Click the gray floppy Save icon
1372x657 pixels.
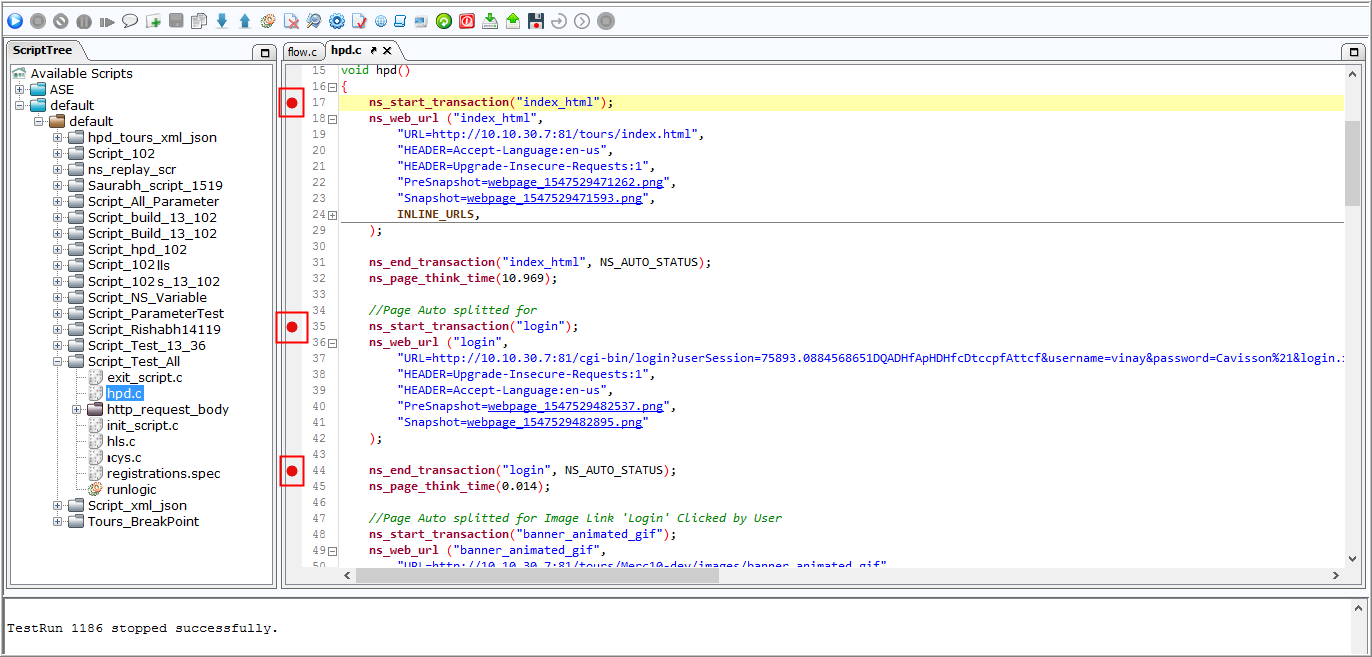coord(176,21)
